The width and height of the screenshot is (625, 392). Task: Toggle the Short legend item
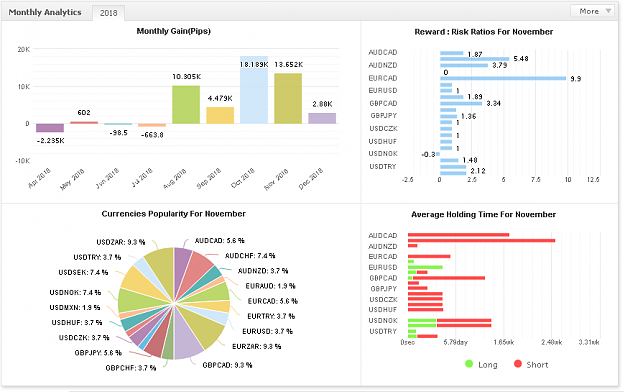(x=531, y=364)
